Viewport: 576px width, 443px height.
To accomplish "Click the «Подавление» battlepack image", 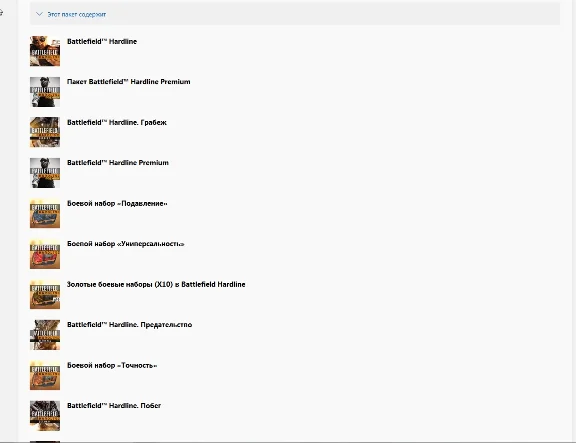I will click(45, 213).
